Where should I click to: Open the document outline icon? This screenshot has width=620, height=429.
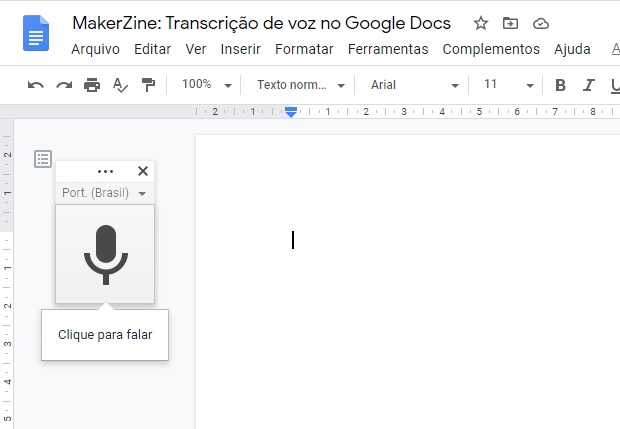coord(43,159)
